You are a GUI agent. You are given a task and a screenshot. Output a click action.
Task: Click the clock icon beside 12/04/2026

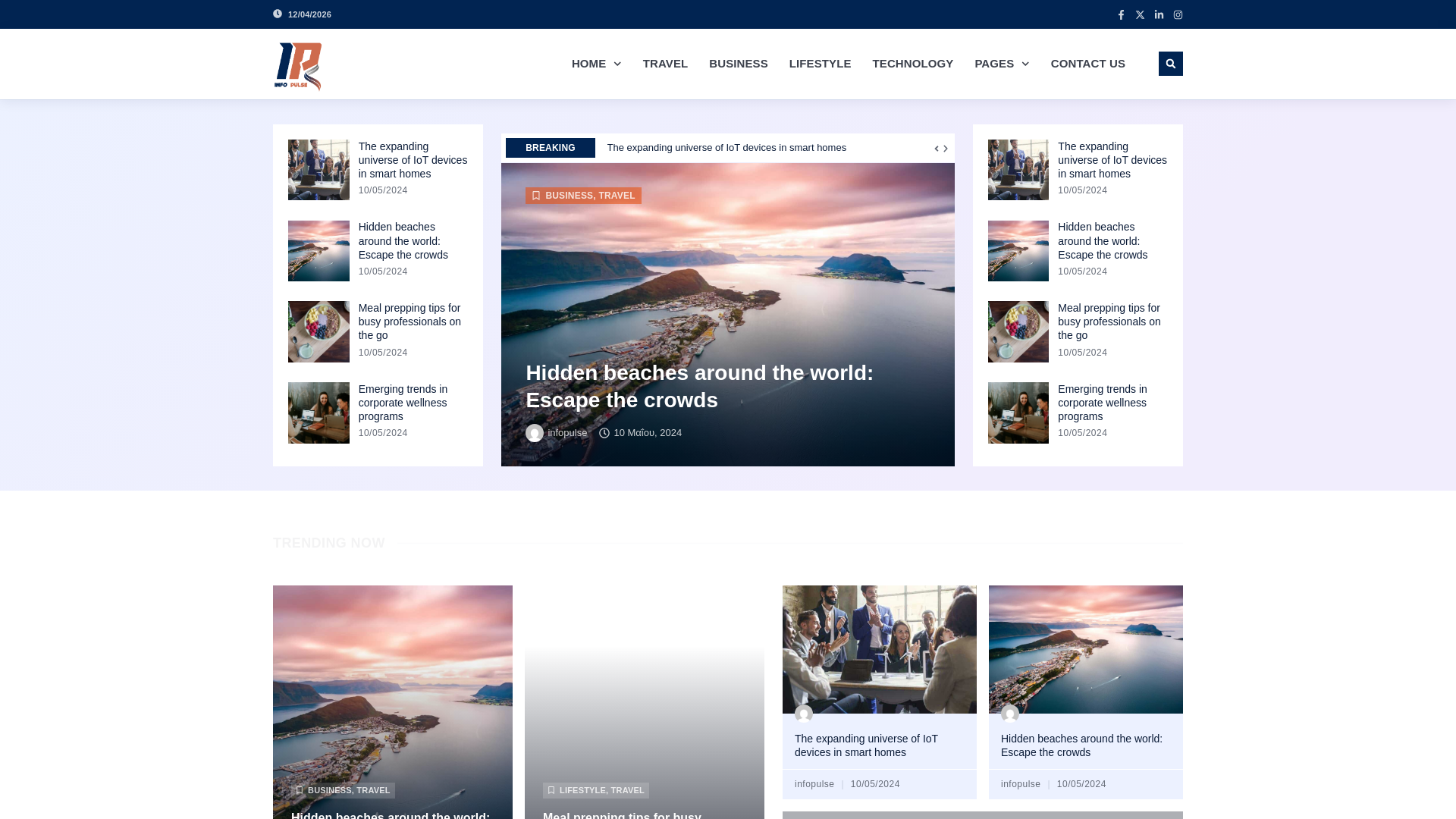[x=278, y=14]
